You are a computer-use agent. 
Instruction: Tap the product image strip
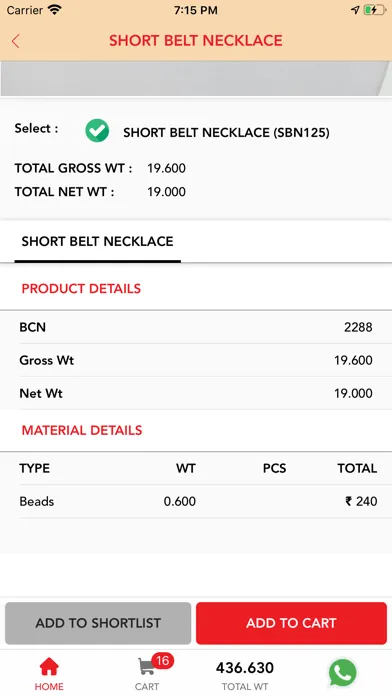196,78
